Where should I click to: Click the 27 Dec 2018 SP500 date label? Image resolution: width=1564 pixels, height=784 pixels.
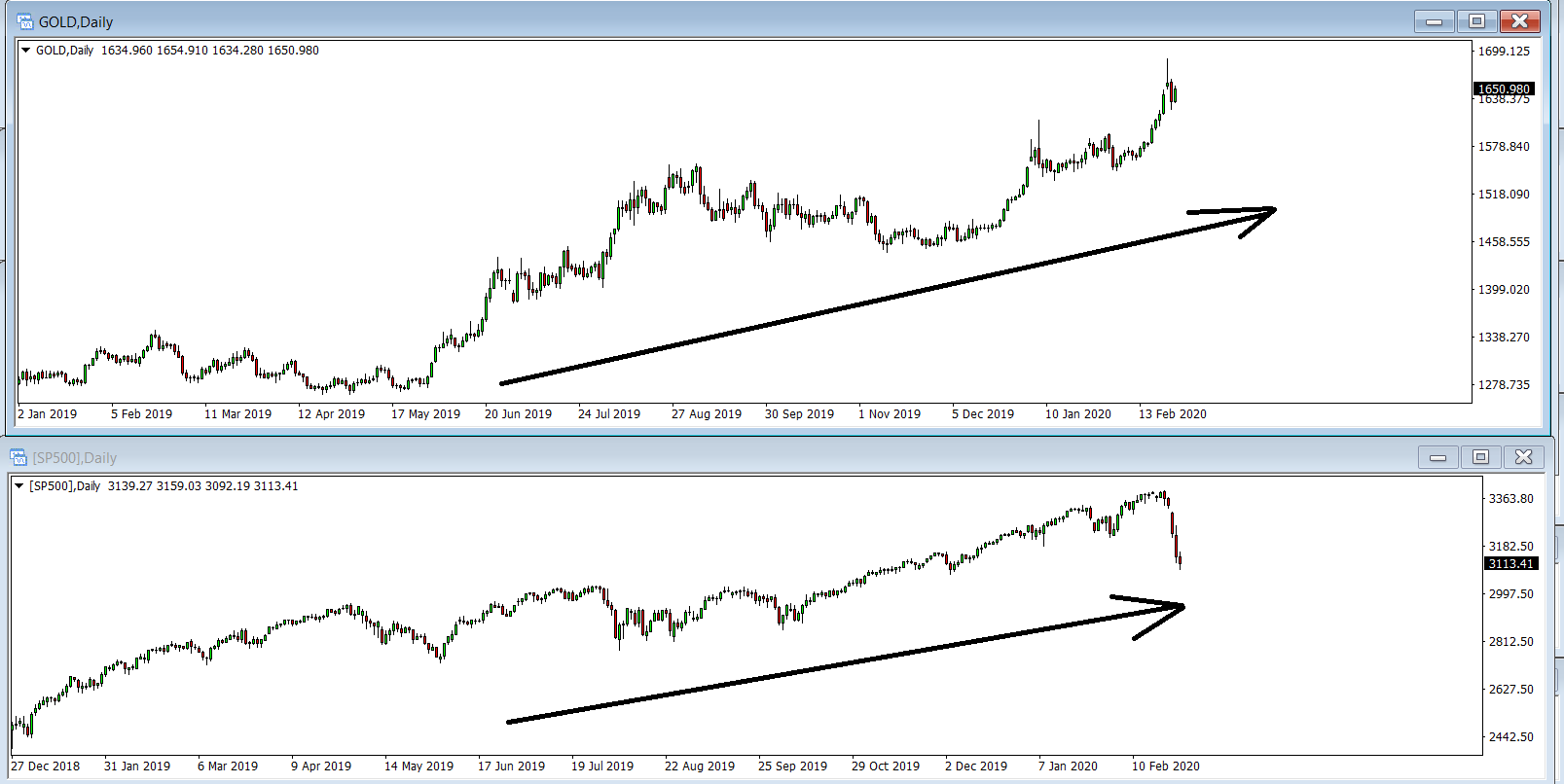(x=46, y=766)
